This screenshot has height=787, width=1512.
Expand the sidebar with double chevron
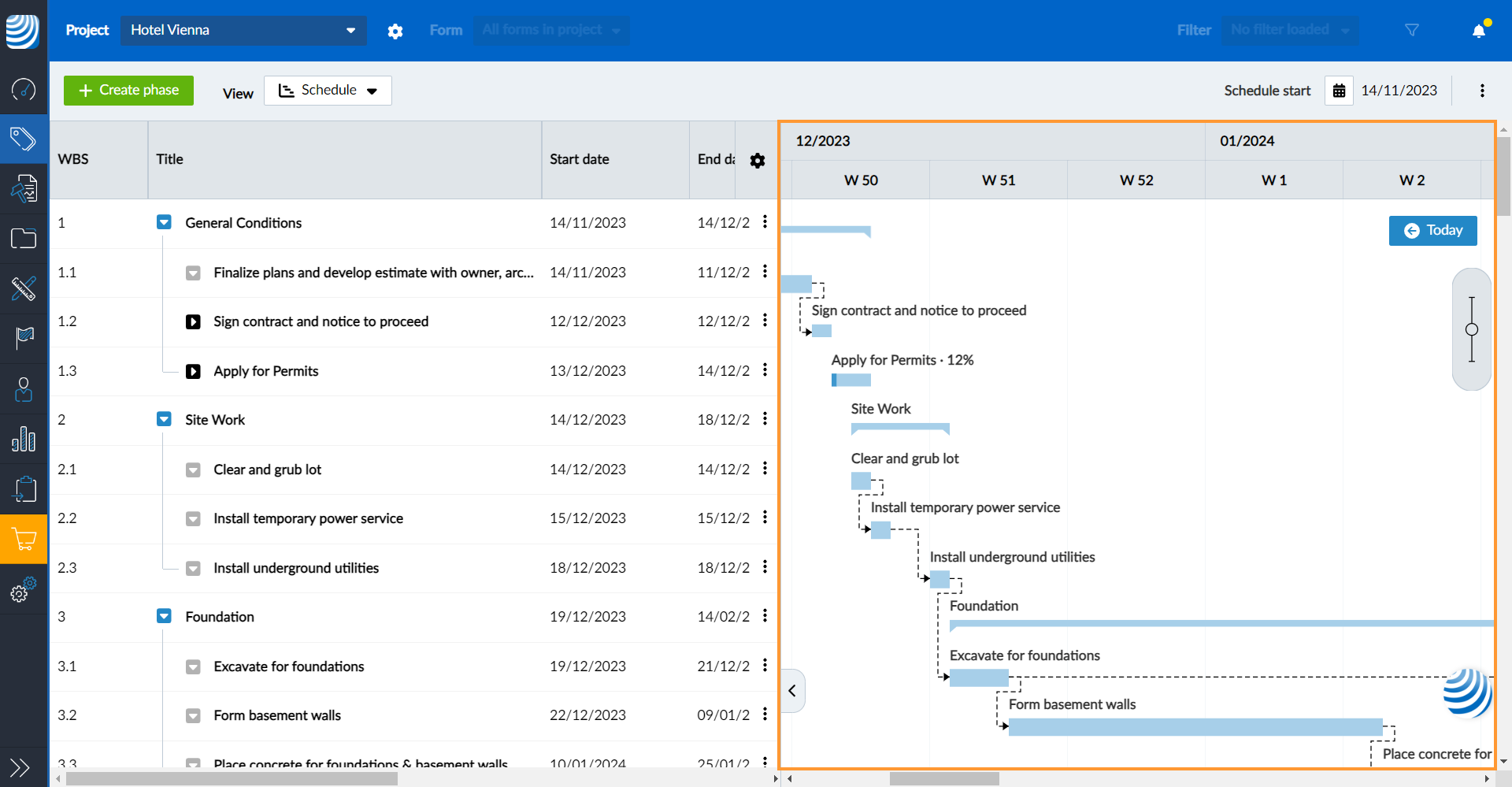[x=20, y=767]
